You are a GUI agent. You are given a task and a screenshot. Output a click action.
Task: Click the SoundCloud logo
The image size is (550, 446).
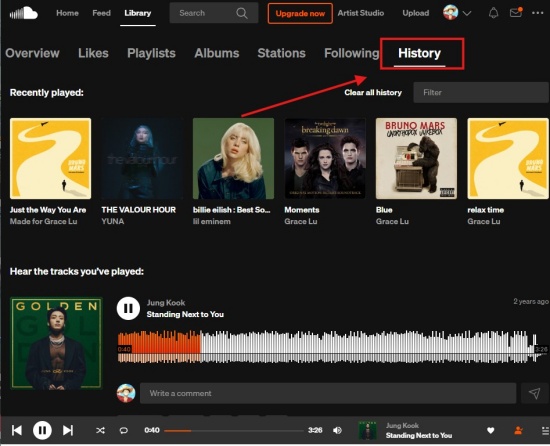(24, 13)
